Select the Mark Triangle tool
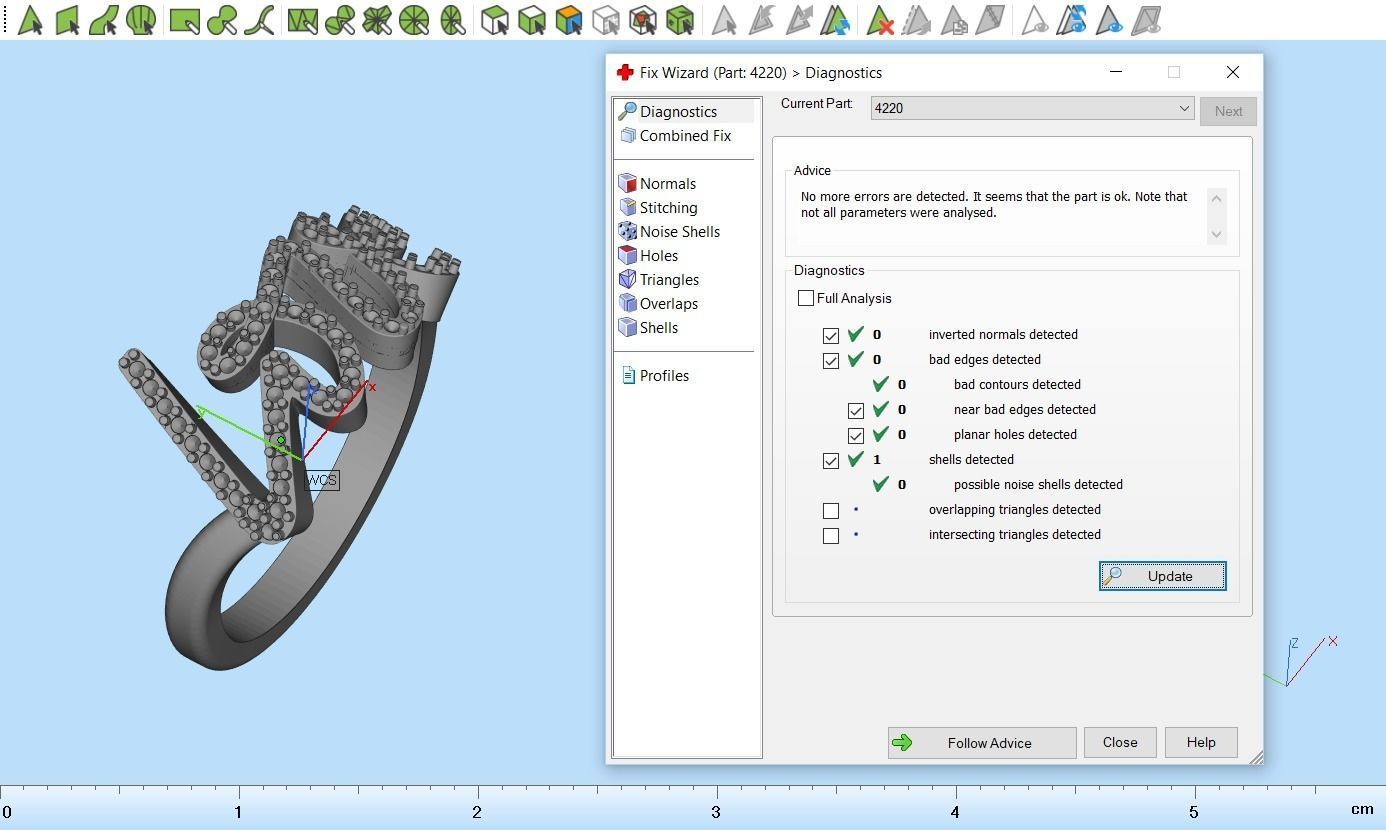The width and height of the screenshot is (1386, 830). [x=30, y=20]
